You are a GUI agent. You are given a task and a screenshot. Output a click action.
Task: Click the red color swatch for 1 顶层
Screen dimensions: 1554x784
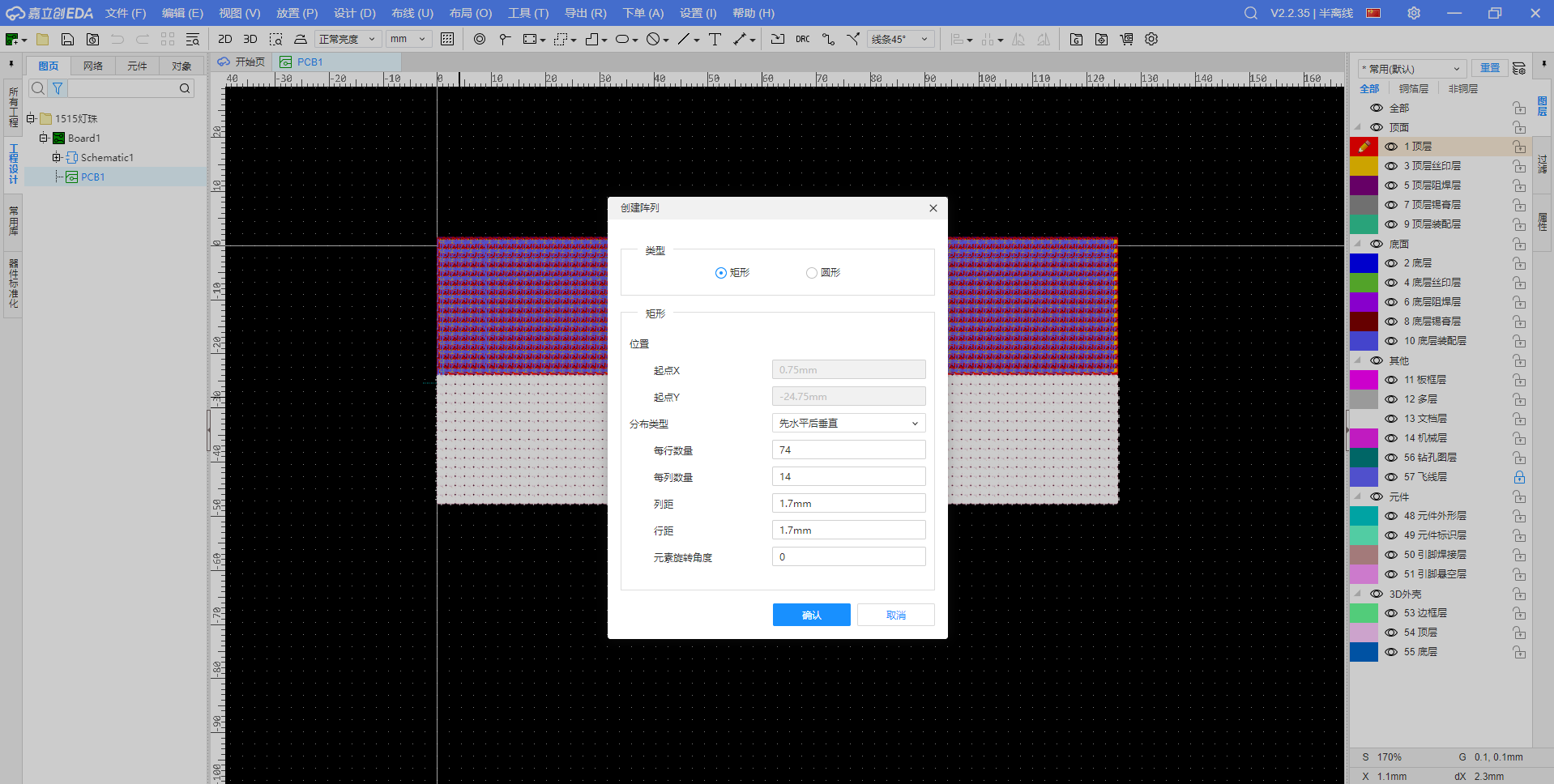pos(1364,147)
